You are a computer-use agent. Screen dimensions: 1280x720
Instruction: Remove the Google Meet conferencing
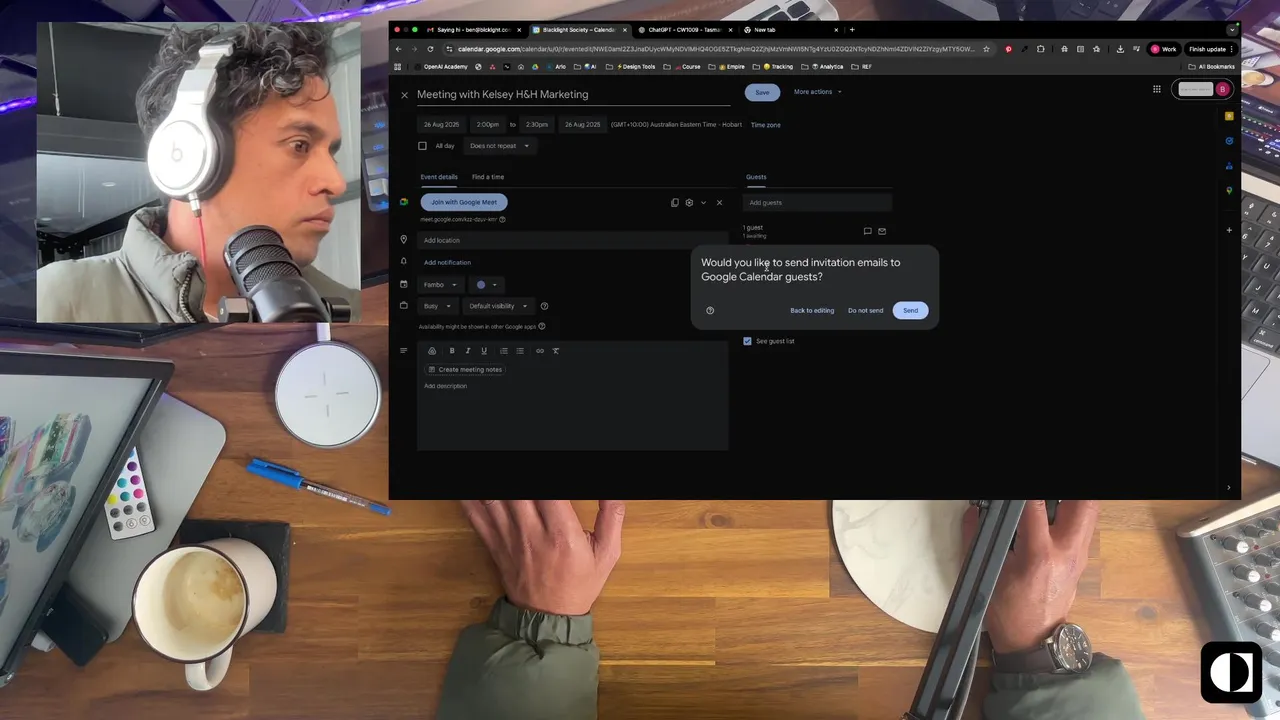pos(719,203)
